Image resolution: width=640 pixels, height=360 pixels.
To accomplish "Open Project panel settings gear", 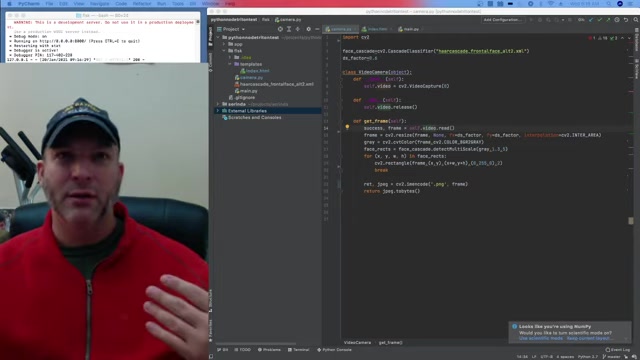I will [x=309, y=29].
